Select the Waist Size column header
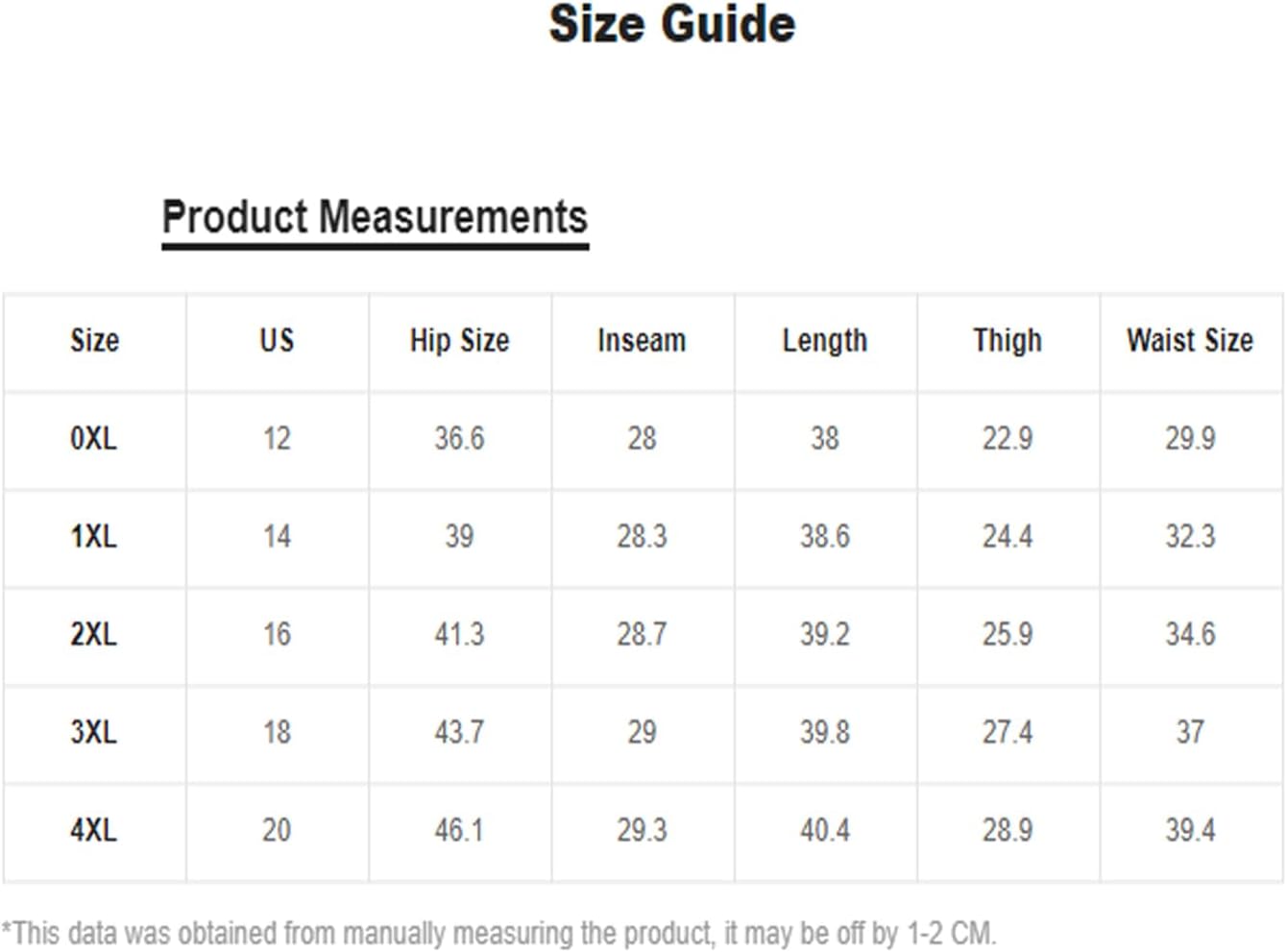1287x952 pixels. click(x=1190, y=340)
